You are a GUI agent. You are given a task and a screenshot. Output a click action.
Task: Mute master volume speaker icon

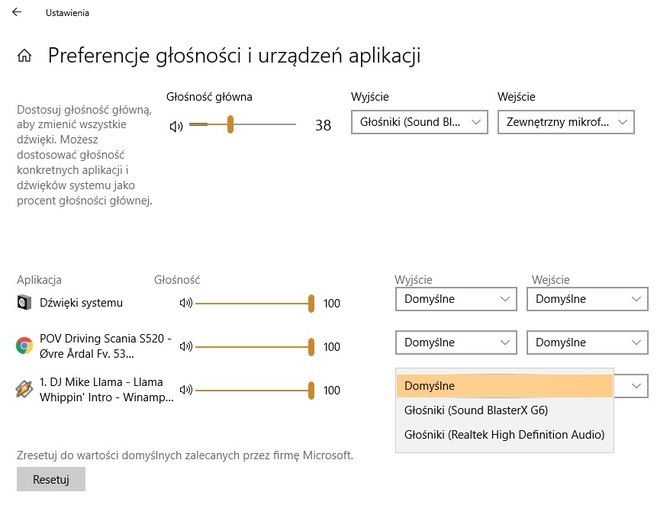point(177,125)
